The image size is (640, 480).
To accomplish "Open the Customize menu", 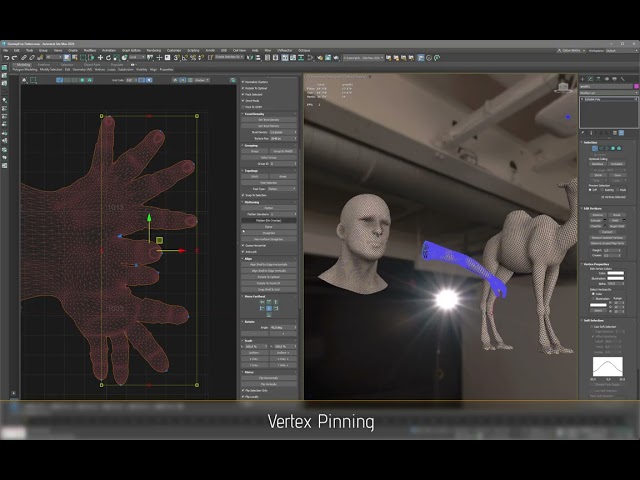I will (x=174, y=51).
